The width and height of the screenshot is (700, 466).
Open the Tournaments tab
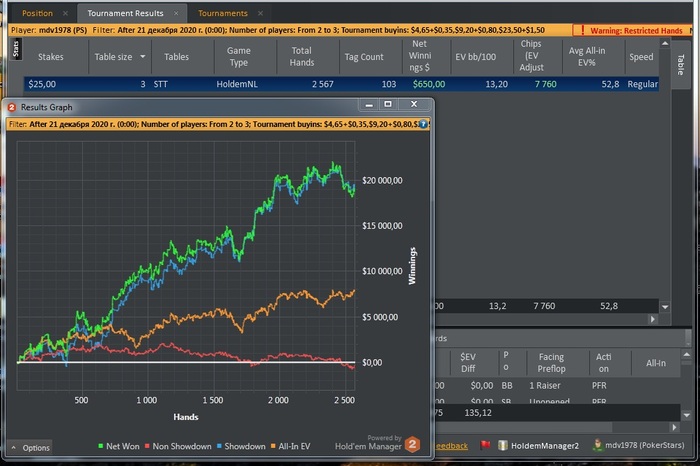pos(223,13)
